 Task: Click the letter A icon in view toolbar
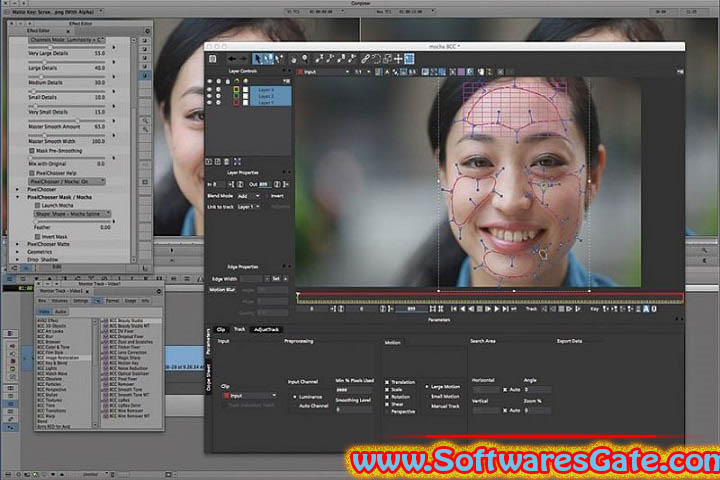tap(387, 72)
